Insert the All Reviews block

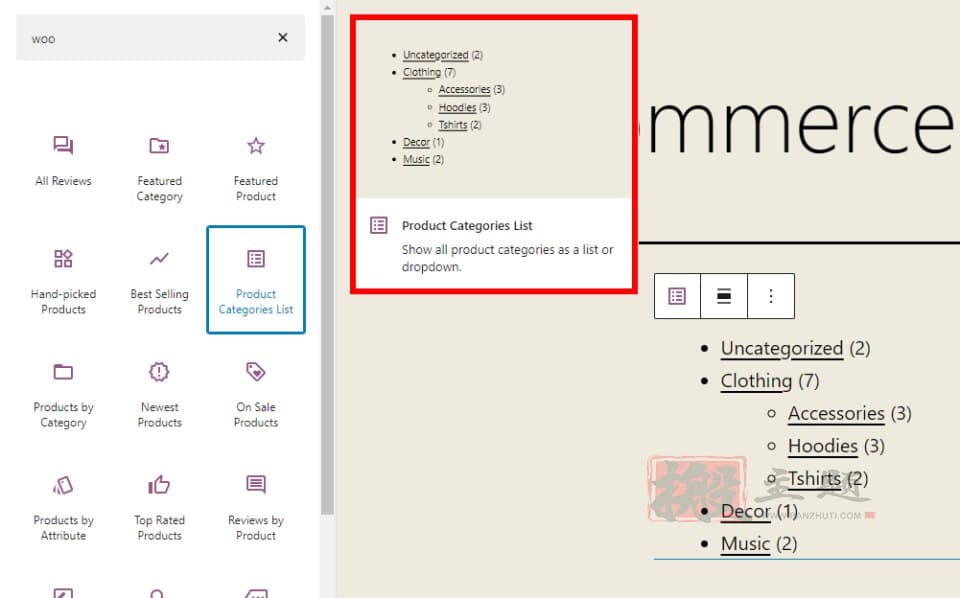(63, 162)
